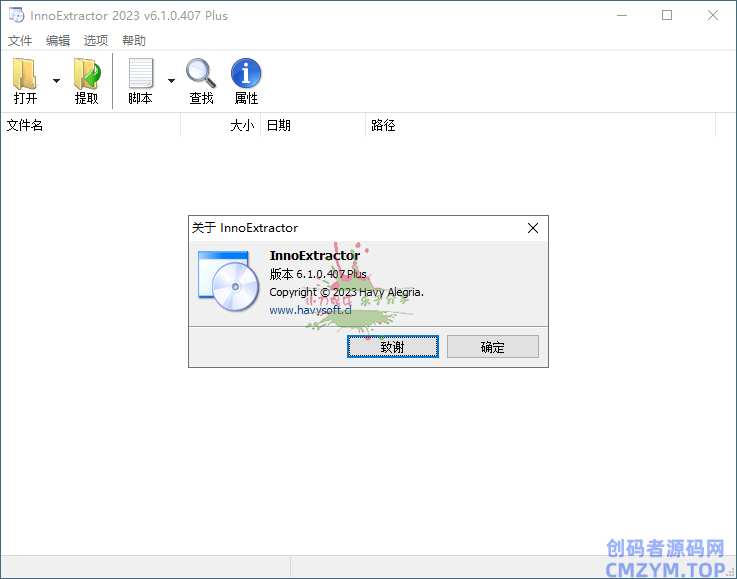
Task: Expand the dropdown arrow beside 脚本
Action: [171, 81]
